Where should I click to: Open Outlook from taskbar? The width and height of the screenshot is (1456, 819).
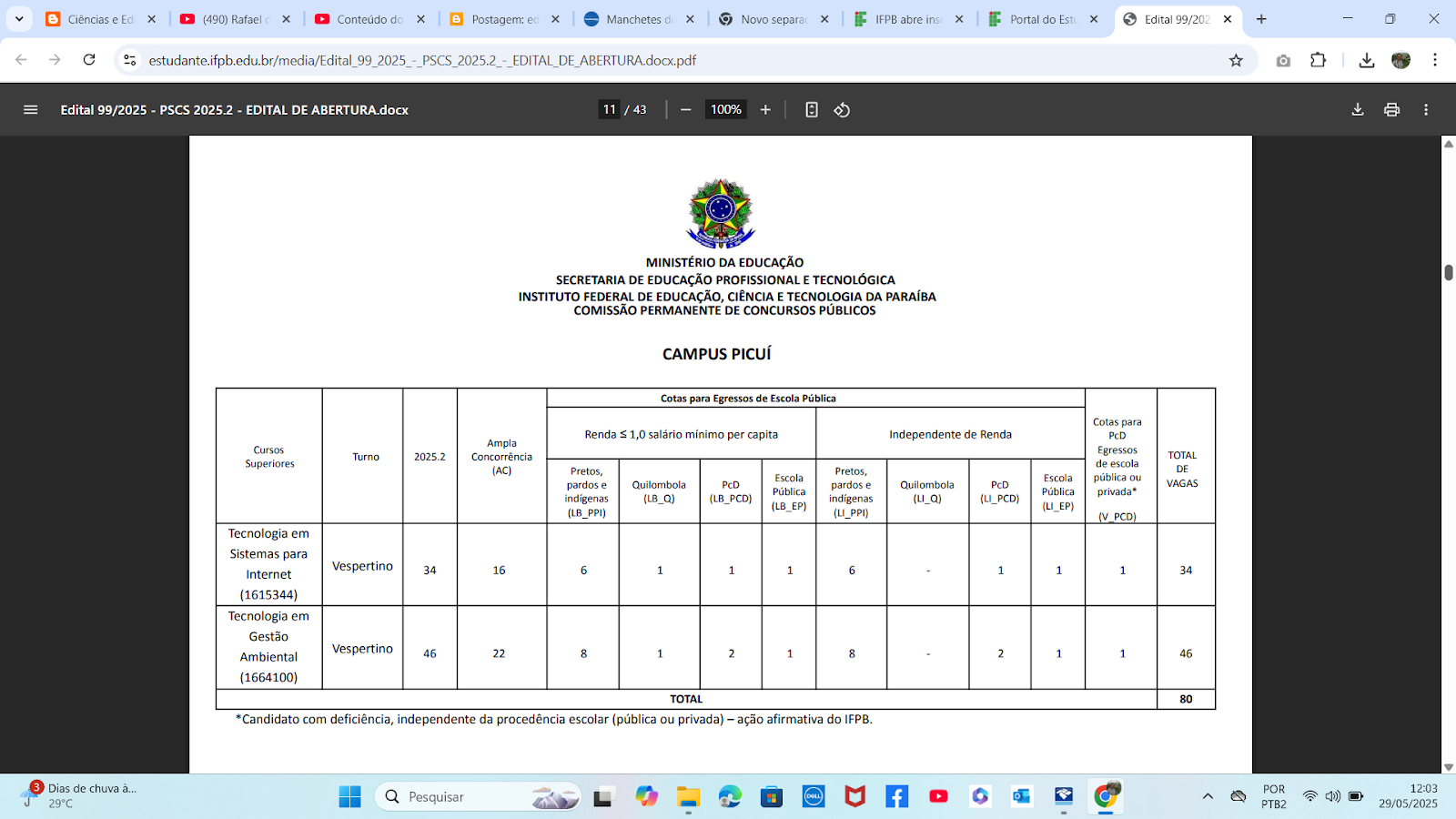1022,797
